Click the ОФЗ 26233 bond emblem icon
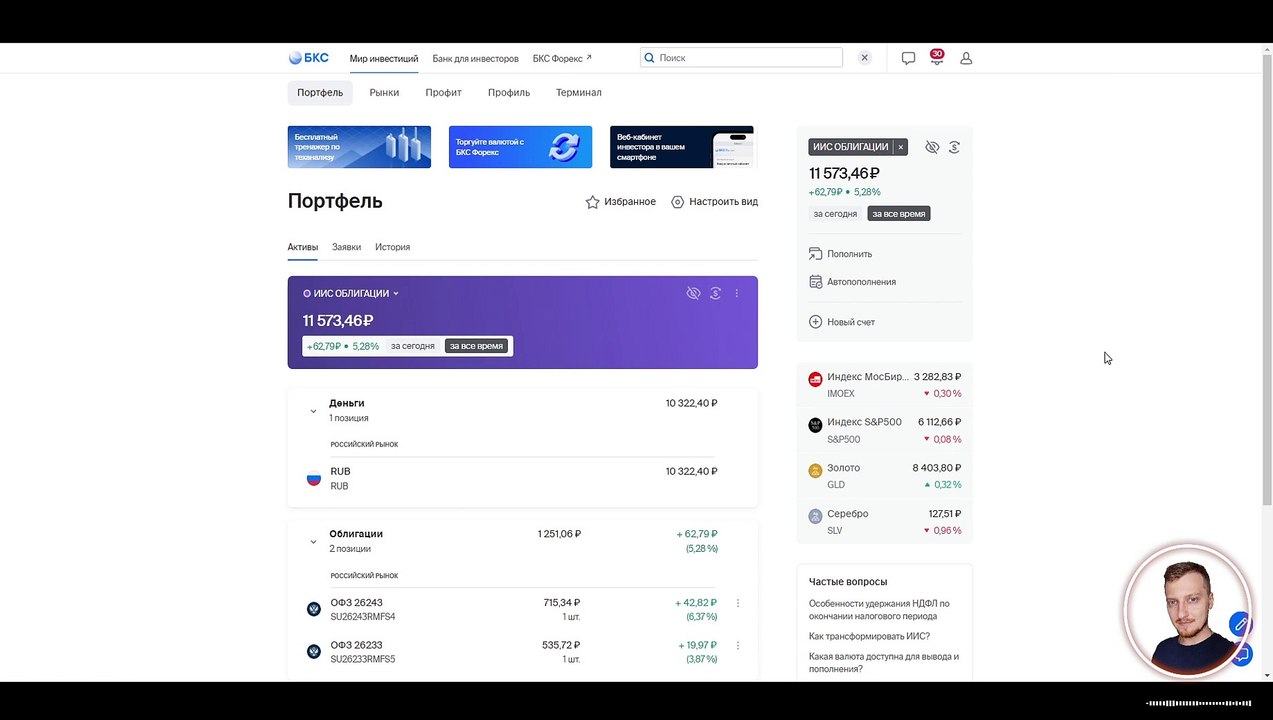 (313, 651)
